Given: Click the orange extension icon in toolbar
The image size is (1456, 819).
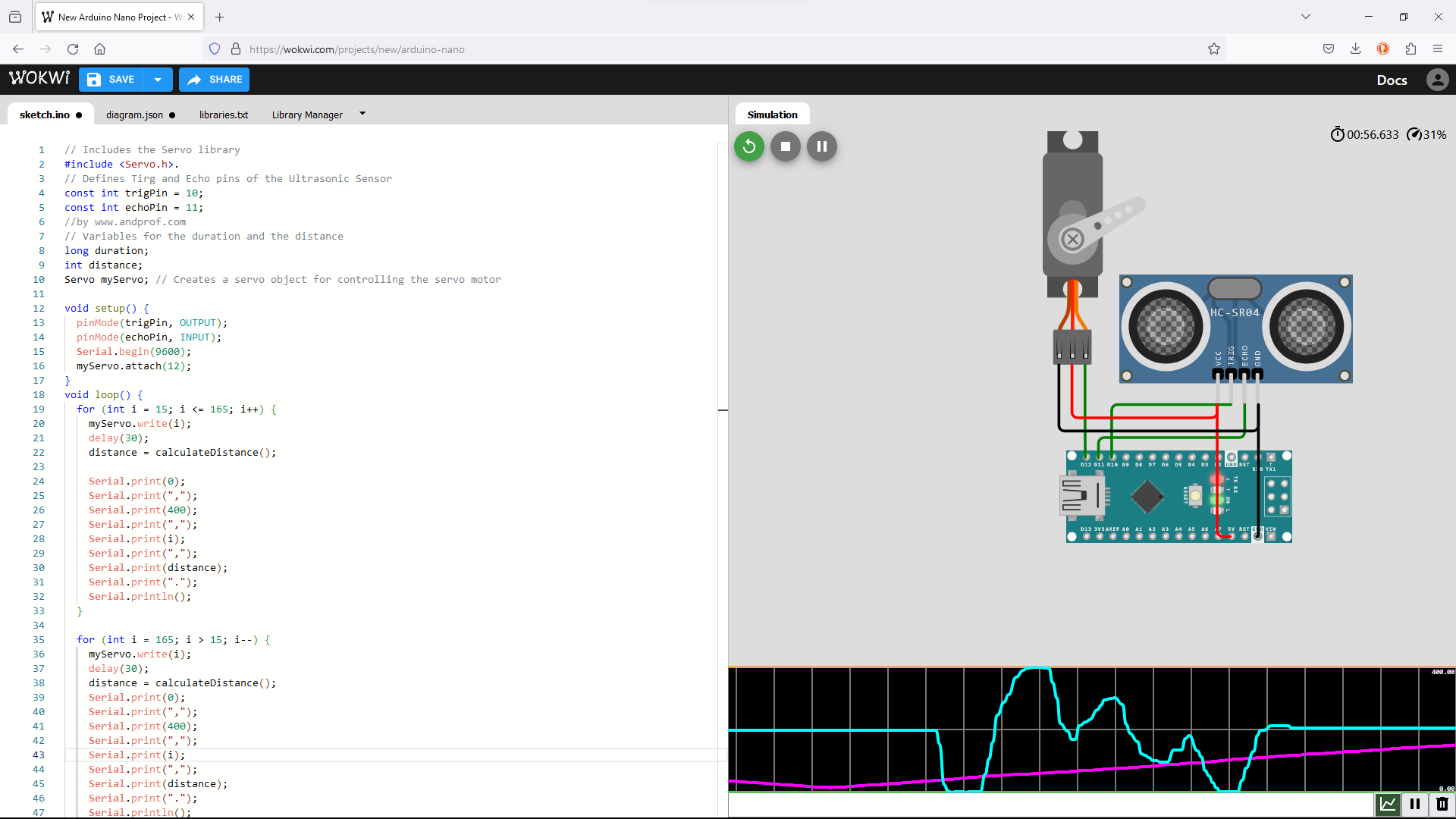Looking at the screenshot, I should (x=1383, y=49).
